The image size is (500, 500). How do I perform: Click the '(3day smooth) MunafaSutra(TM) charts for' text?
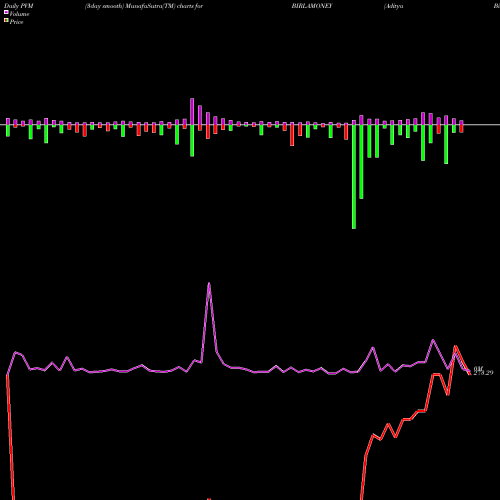(x=144, y=6)
